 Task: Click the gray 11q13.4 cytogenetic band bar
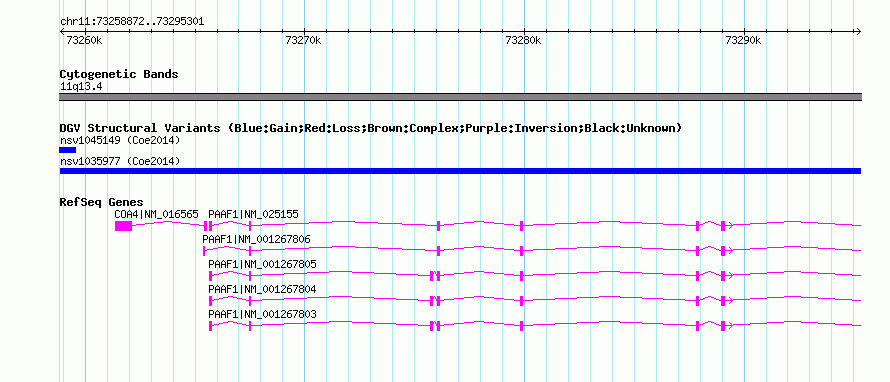click(460, 97)
